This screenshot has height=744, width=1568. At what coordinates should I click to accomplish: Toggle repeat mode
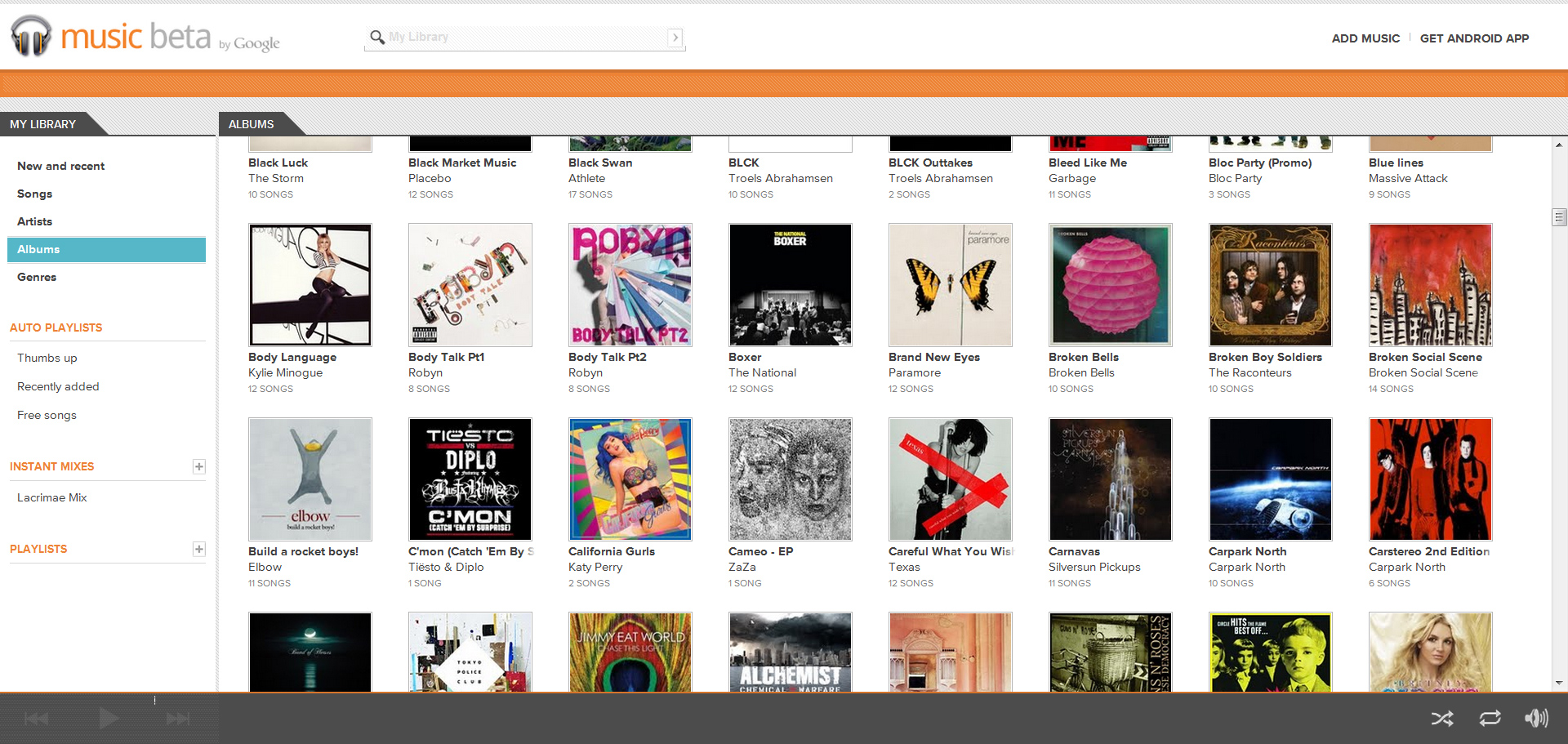tap(1490, 719)
